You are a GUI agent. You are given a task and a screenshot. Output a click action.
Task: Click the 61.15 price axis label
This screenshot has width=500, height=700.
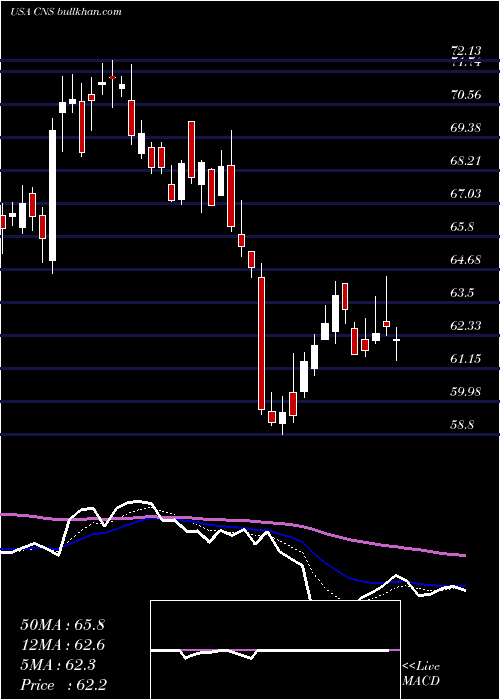(466, 359)
